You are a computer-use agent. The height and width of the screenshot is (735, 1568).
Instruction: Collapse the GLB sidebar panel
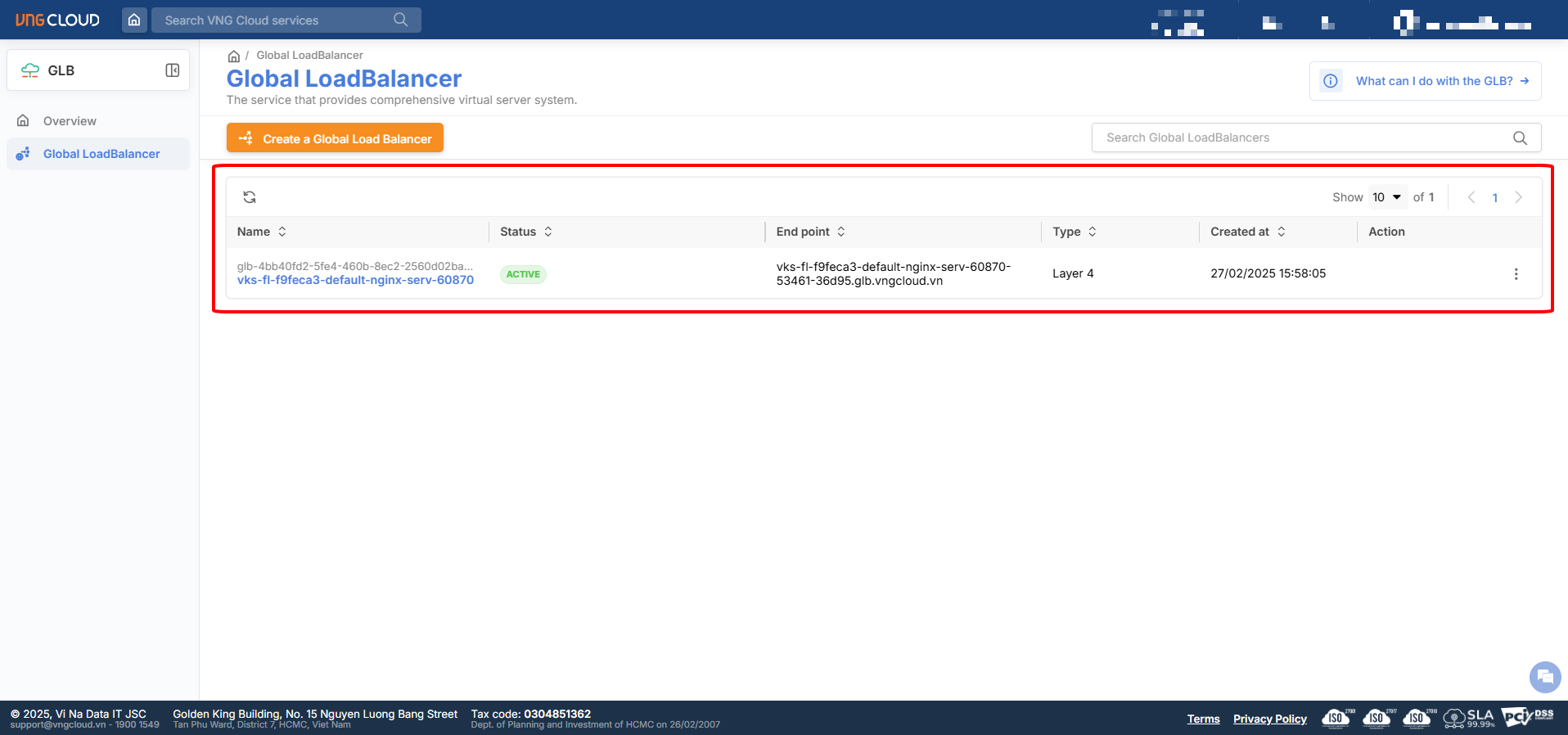click(x=173, y=70)
